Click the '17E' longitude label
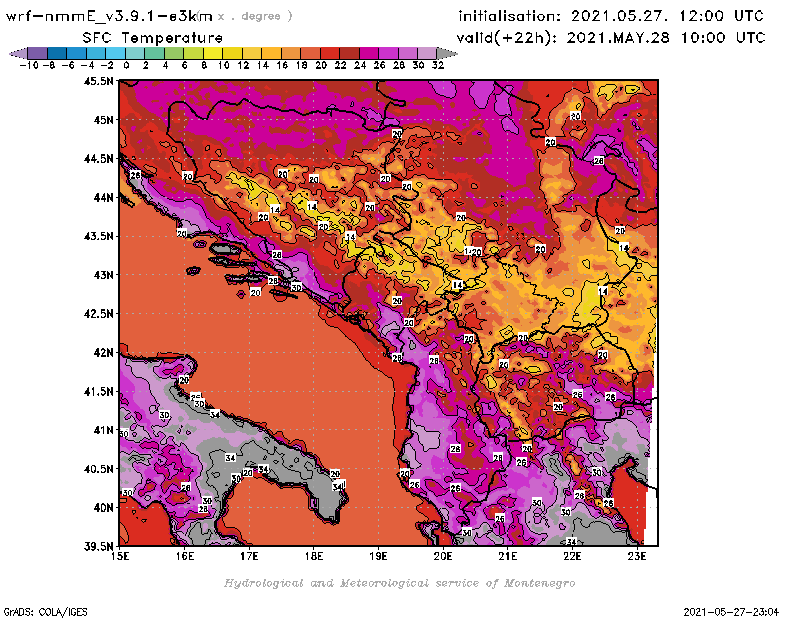 click(249, 556)
